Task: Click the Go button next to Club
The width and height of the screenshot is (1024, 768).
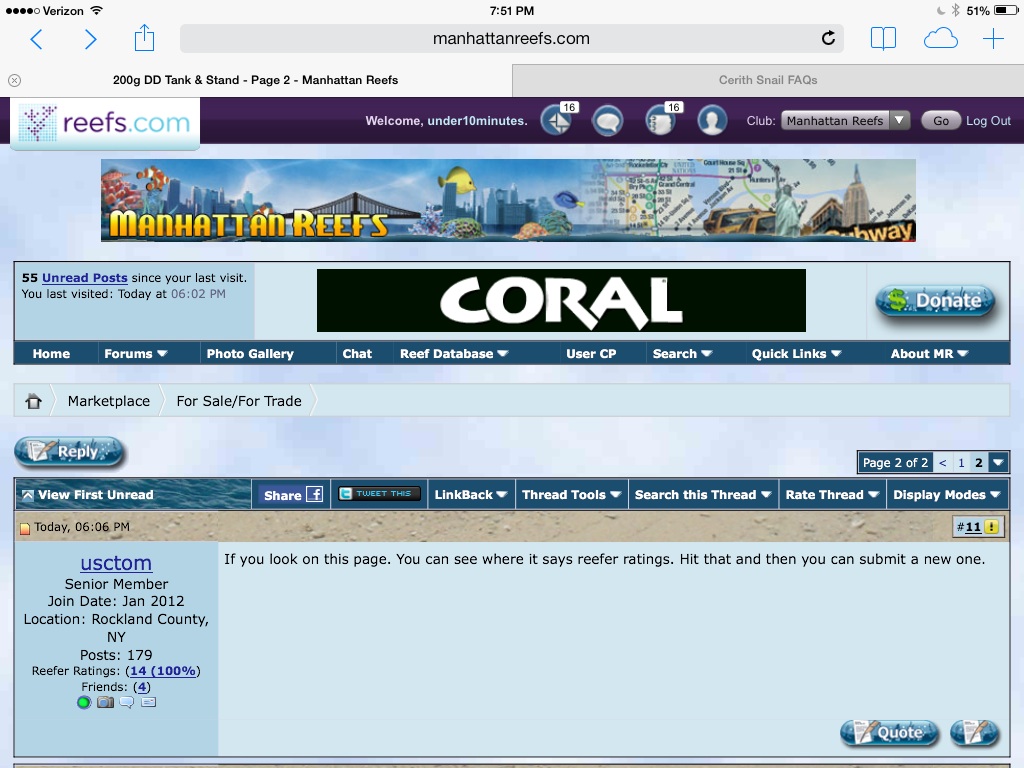Action: 940,121
